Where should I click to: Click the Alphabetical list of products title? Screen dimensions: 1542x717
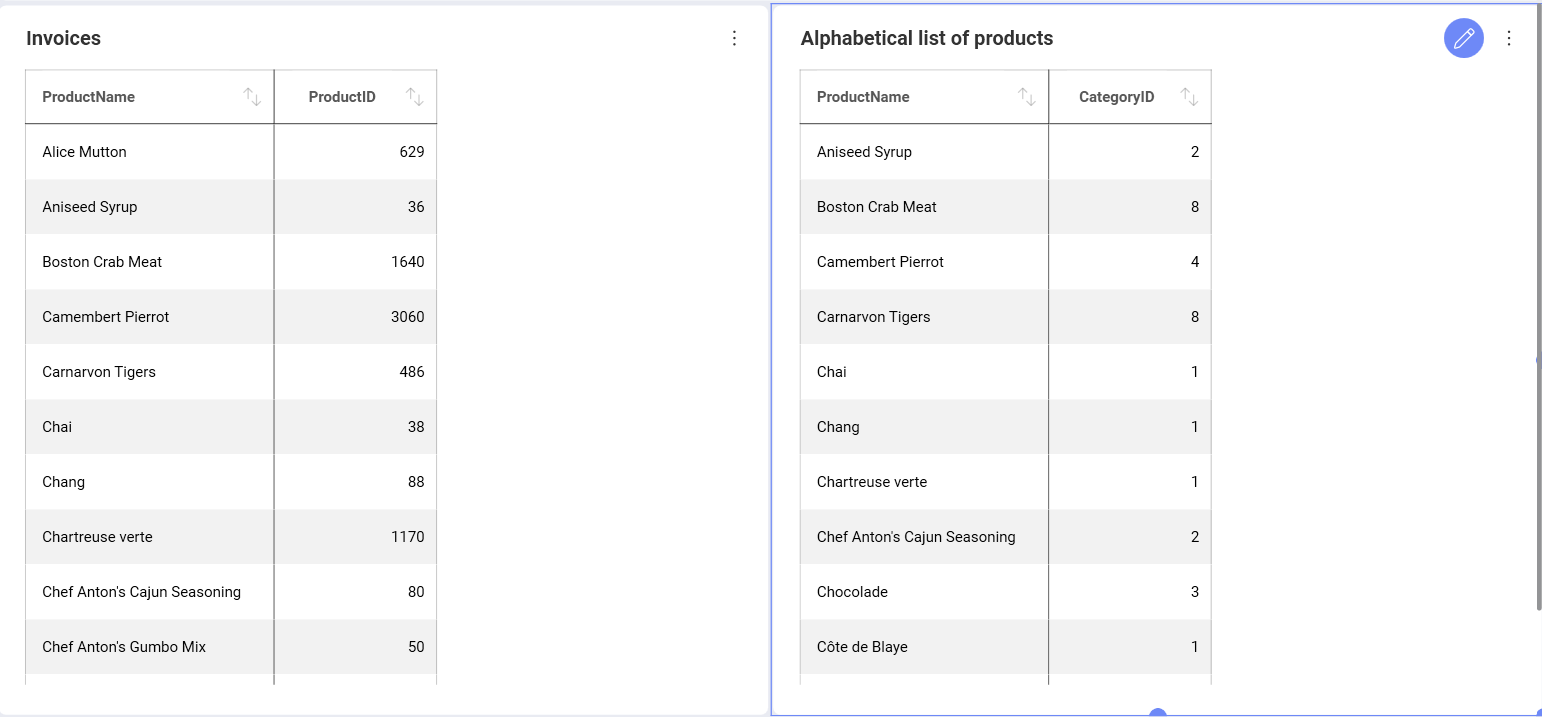coord(926,38)
